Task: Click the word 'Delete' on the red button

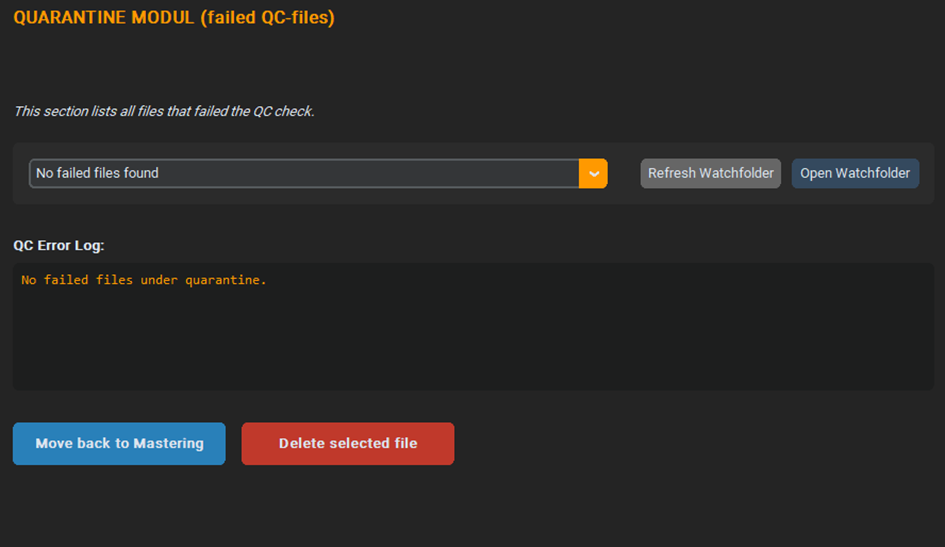Action: point(301,443)
